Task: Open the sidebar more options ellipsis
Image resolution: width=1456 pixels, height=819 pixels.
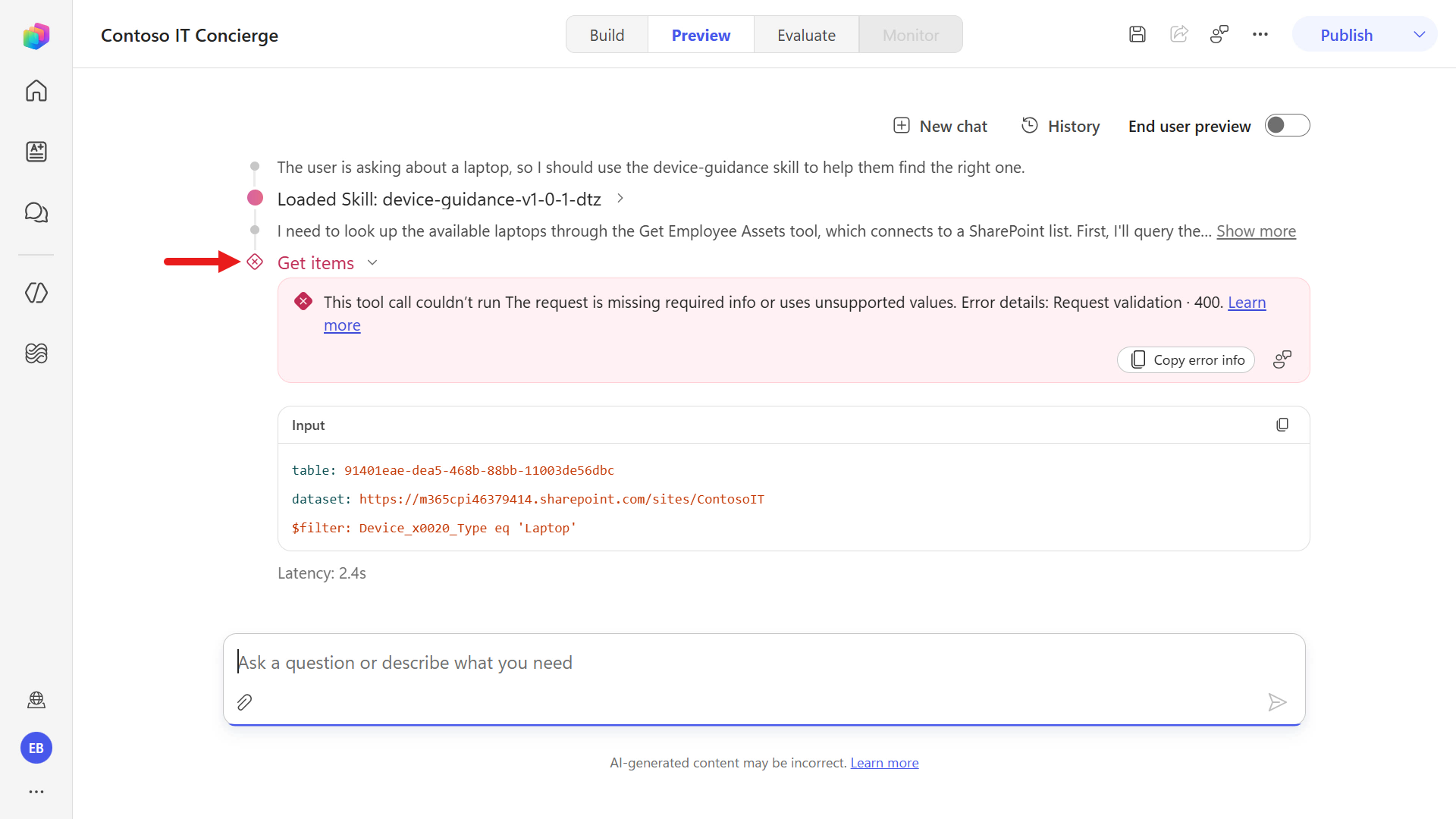Action: (x=36, y=792)
